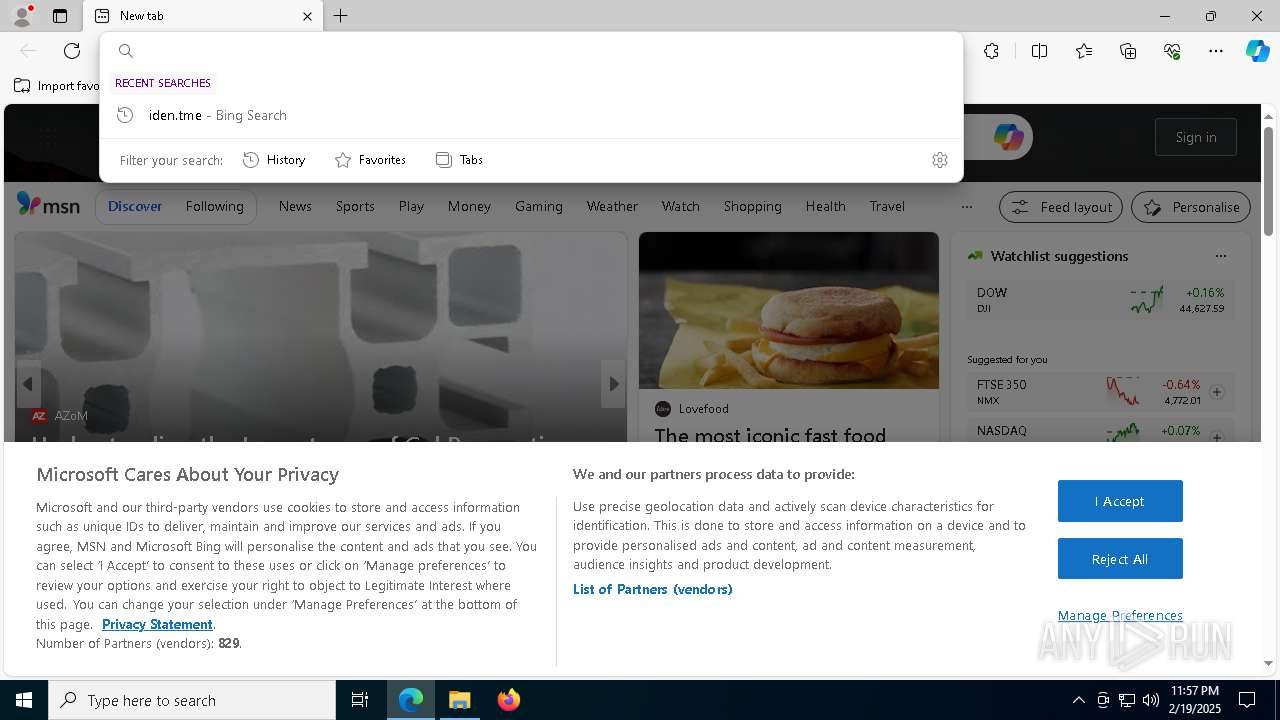Open the Edge profile icon

pos(21,16)
